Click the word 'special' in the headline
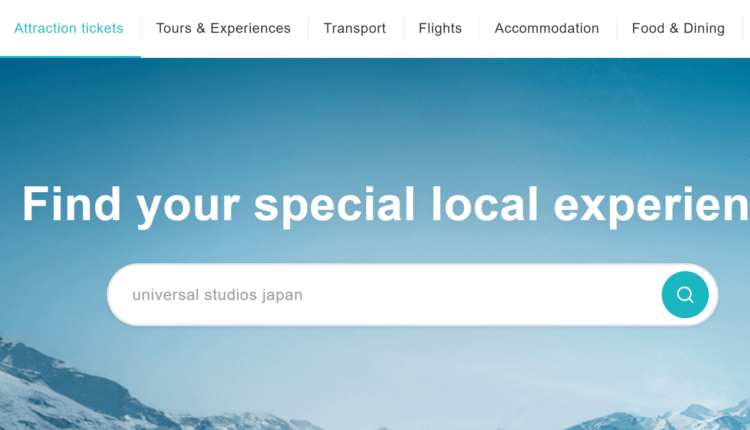Image resolution: width=750 pixels, height=430 pixels. [x=334, y=206]
